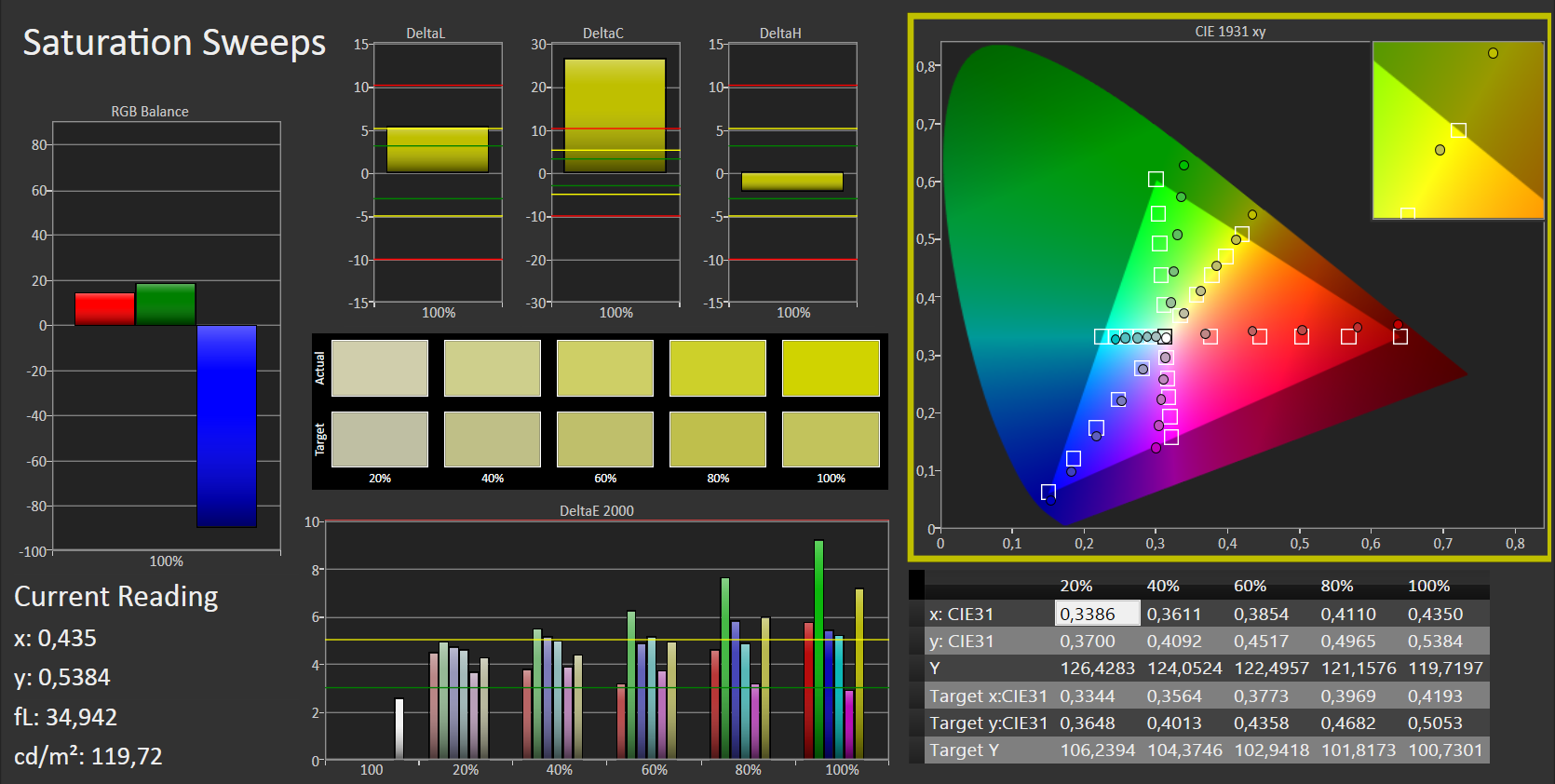Select the blue bar in RGB Balance

tap(226, 426)
